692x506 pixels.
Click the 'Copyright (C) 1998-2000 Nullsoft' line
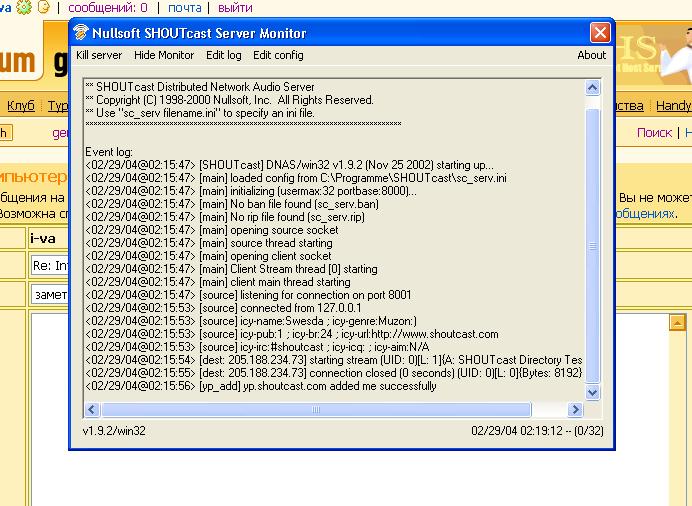pyautogui.click(x=229, y=100)
